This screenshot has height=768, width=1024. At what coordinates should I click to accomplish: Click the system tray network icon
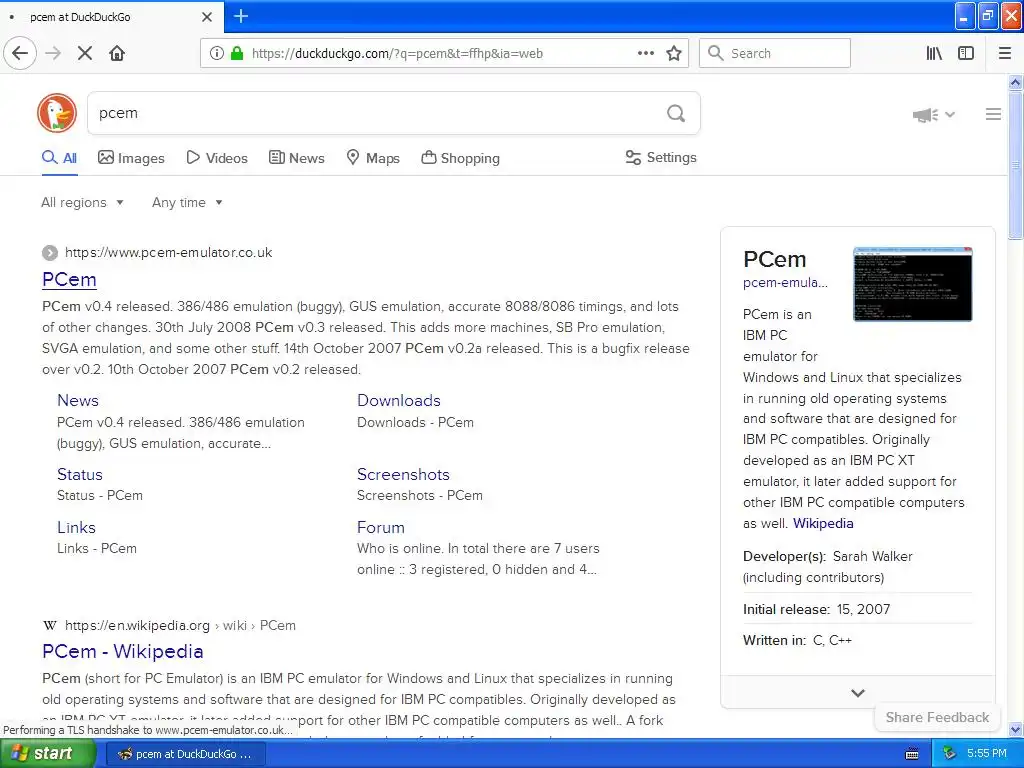(x=950, y=754)
